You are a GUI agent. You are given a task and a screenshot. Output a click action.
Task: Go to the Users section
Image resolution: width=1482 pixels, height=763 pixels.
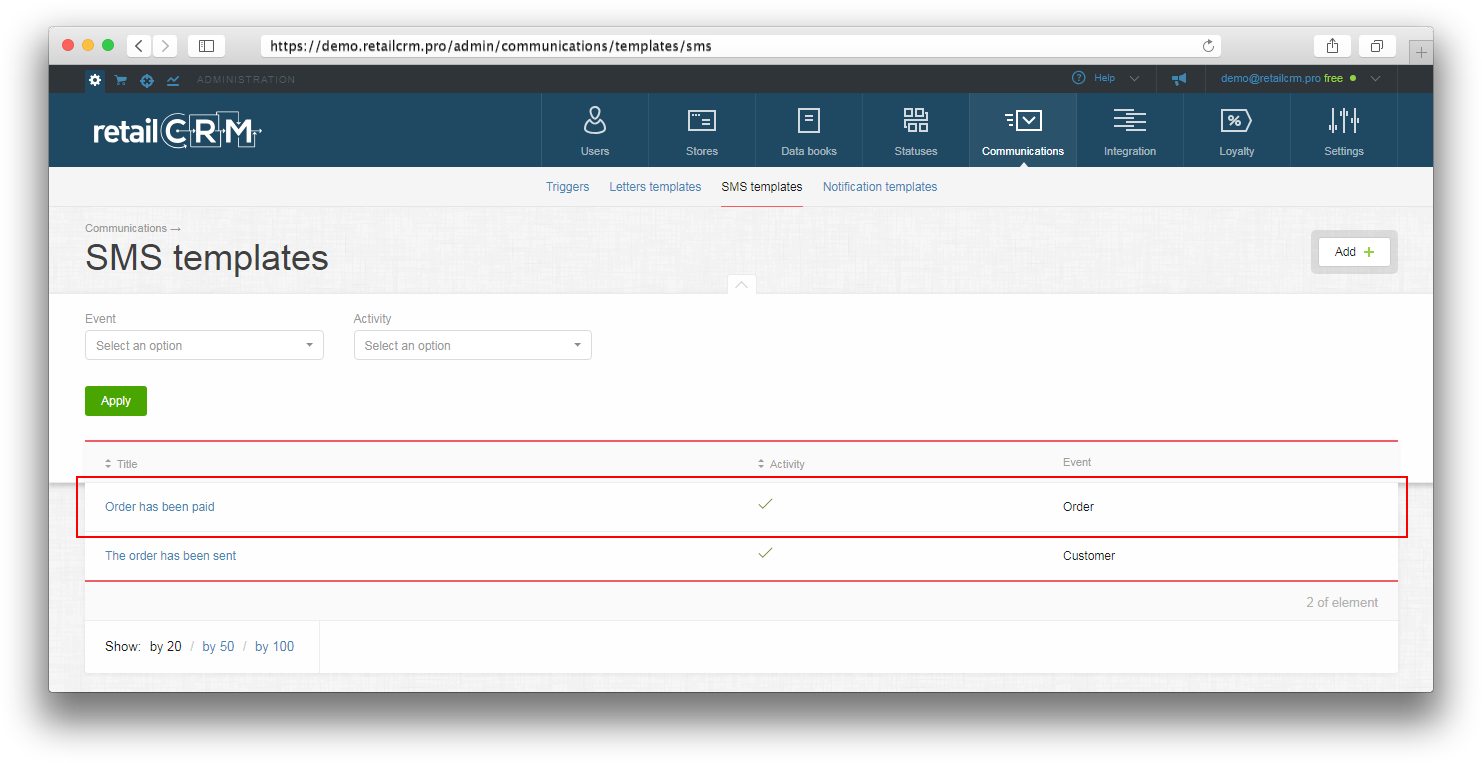pyautogui.click(x=595, y=130)
